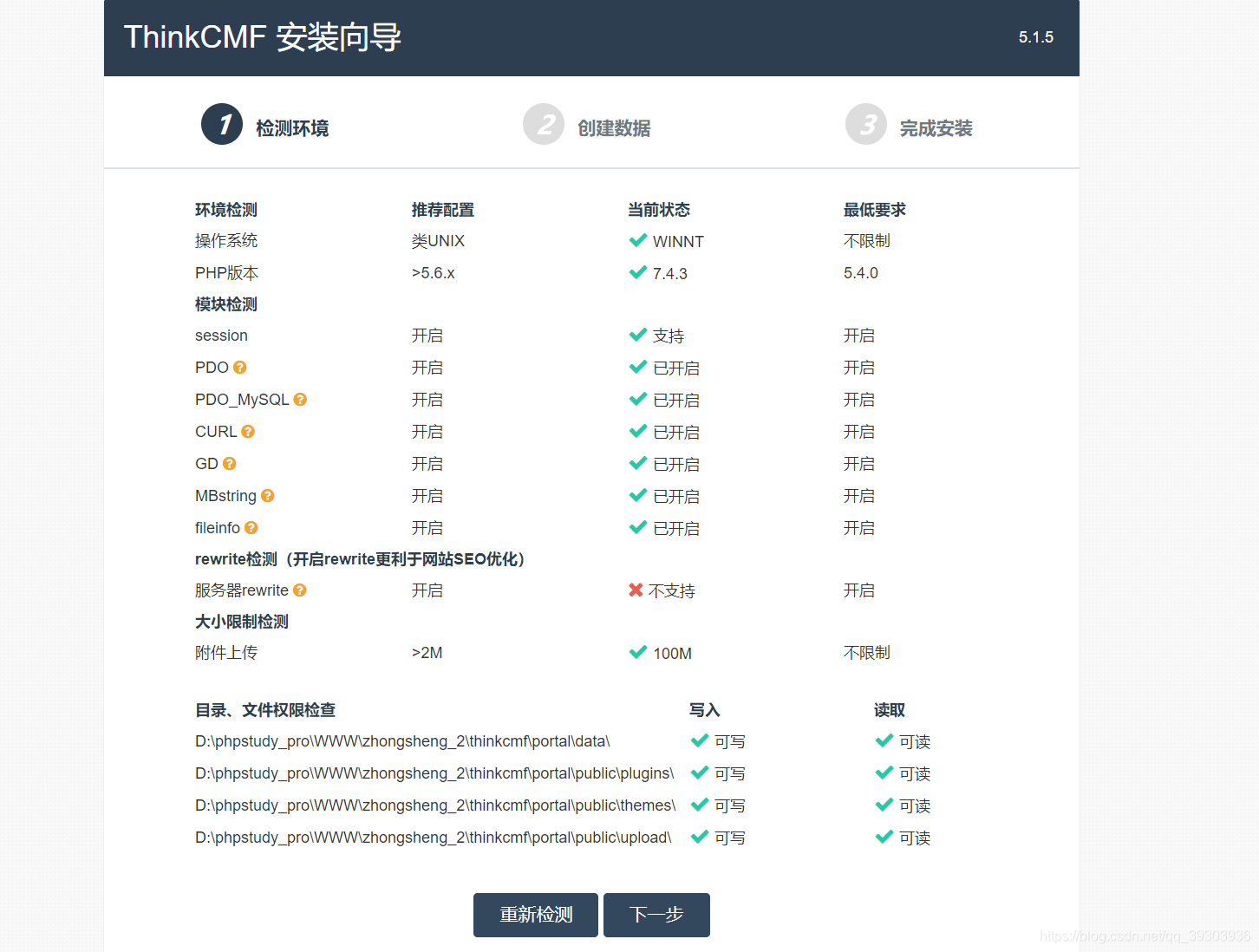Click the >5.6.x recommended value
Screen dimensions: 1259x952
coord(434,273)
